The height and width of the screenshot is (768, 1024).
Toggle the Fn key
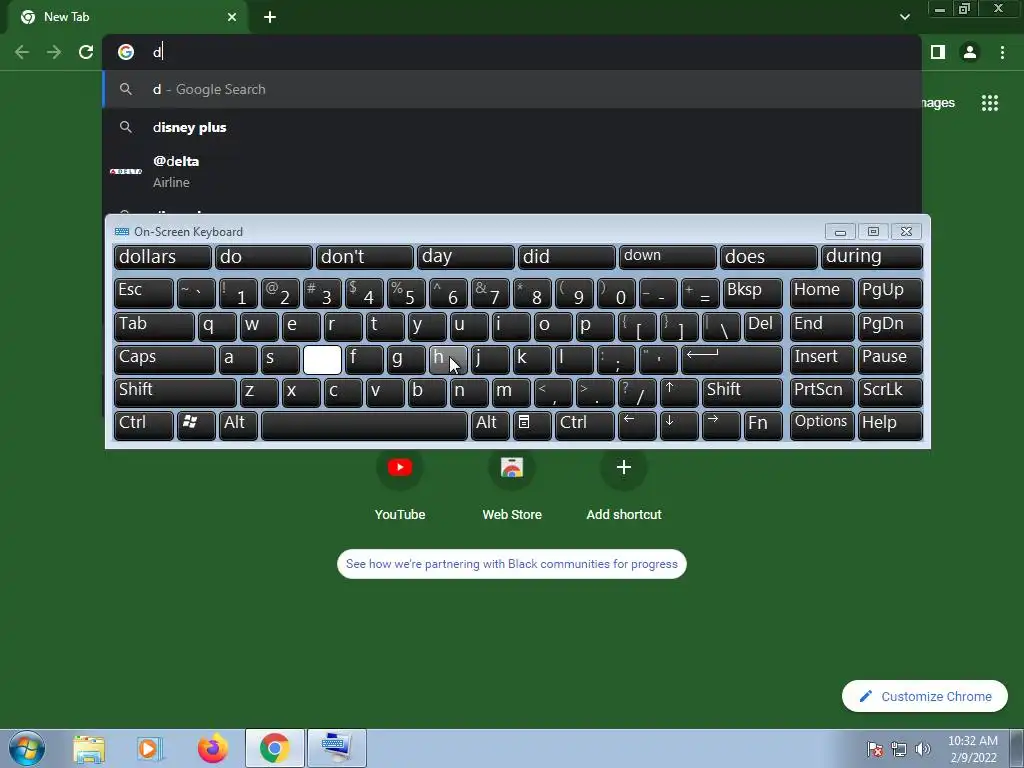tap(763, 425)
